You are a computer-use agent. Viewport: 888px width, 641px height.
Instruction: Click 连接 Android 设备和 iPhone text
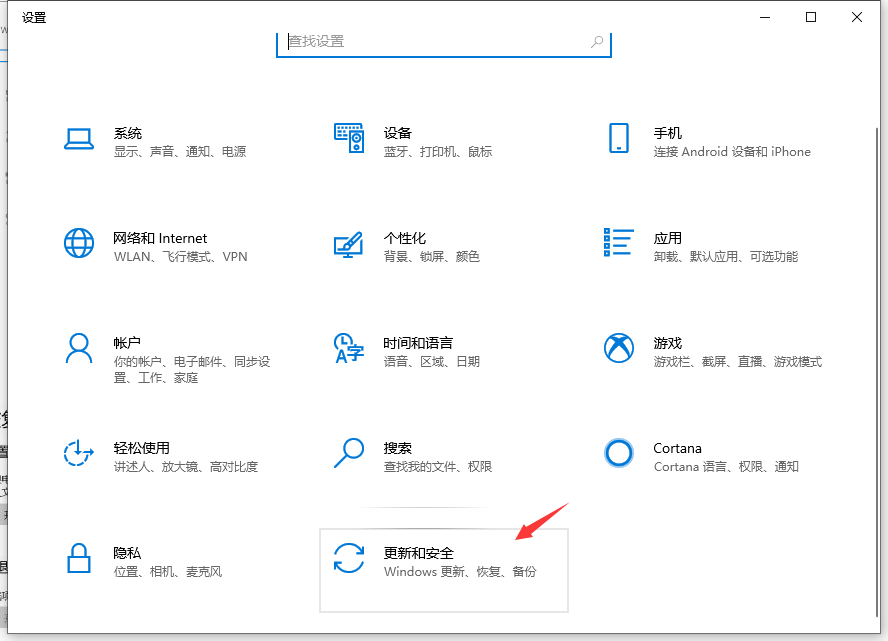[732, 152]
